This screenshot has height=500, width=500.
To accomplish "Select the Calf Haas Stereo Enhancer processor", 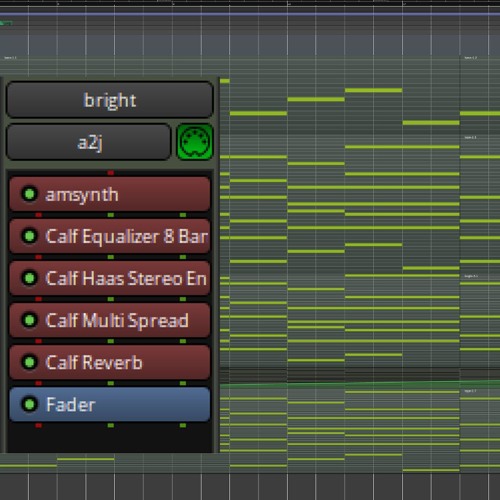I will tap(110, 278).
